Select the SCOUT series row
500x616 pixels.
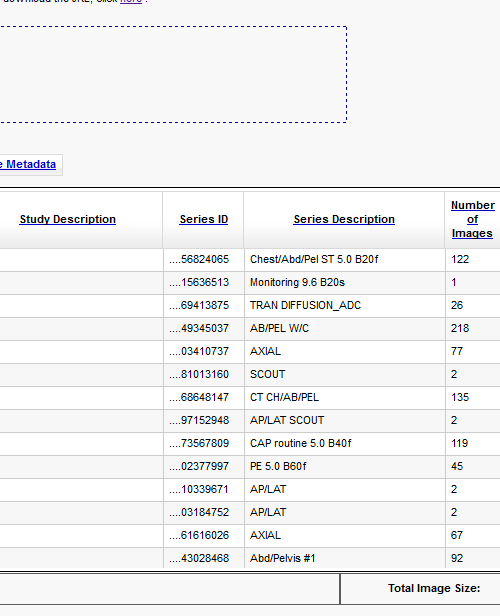point(250,374)
